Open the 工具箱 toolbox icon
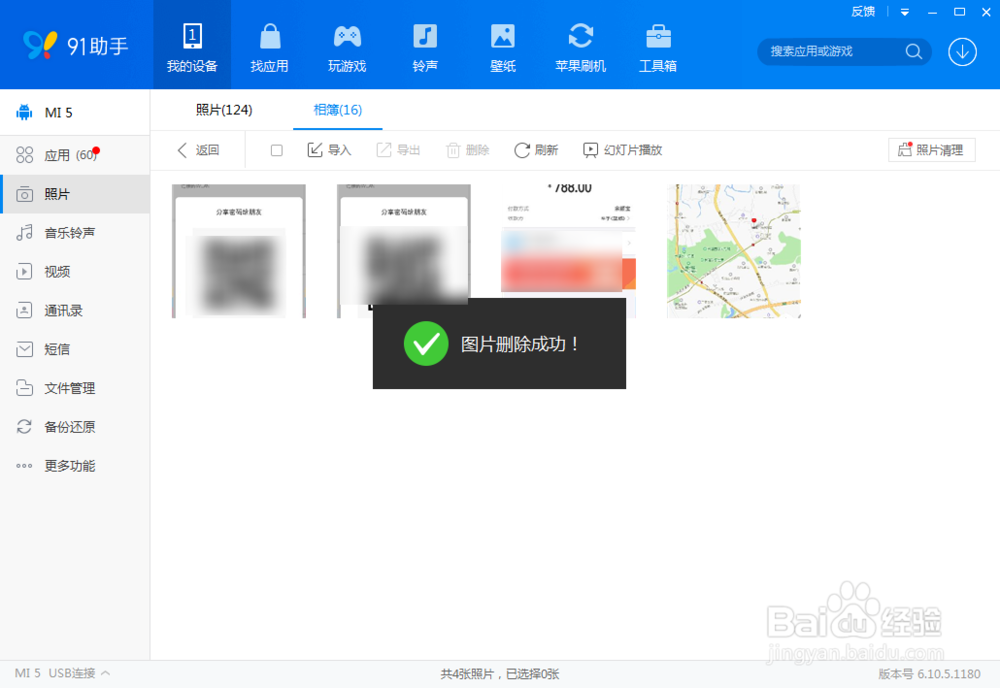The width and height of the screenshot is (1000, 688). (658, 45)
